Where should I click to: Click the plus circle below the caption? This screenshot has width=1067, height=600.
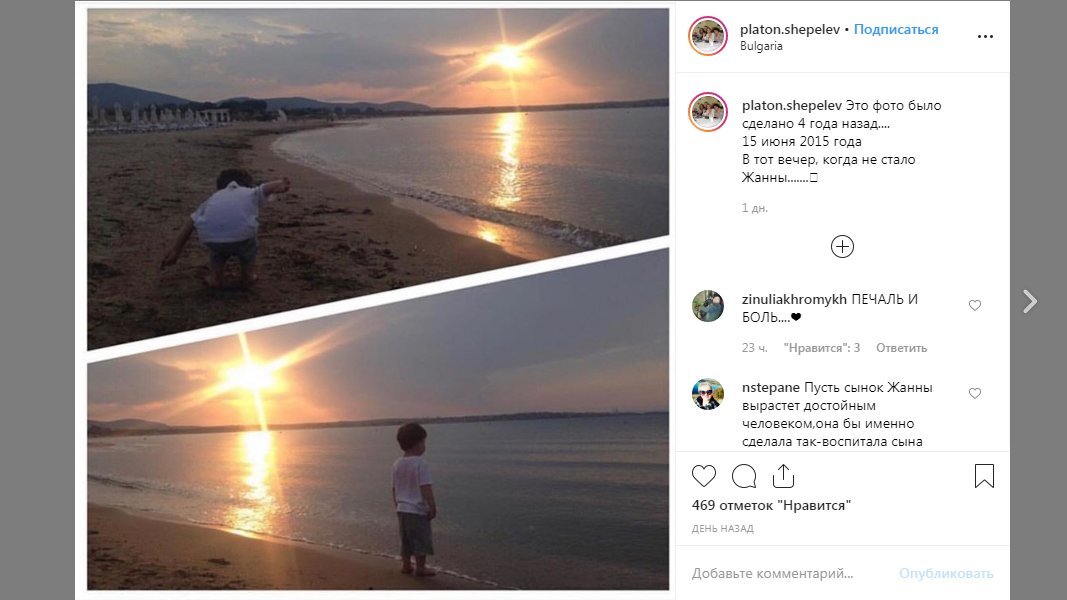(x=843, y=245)
